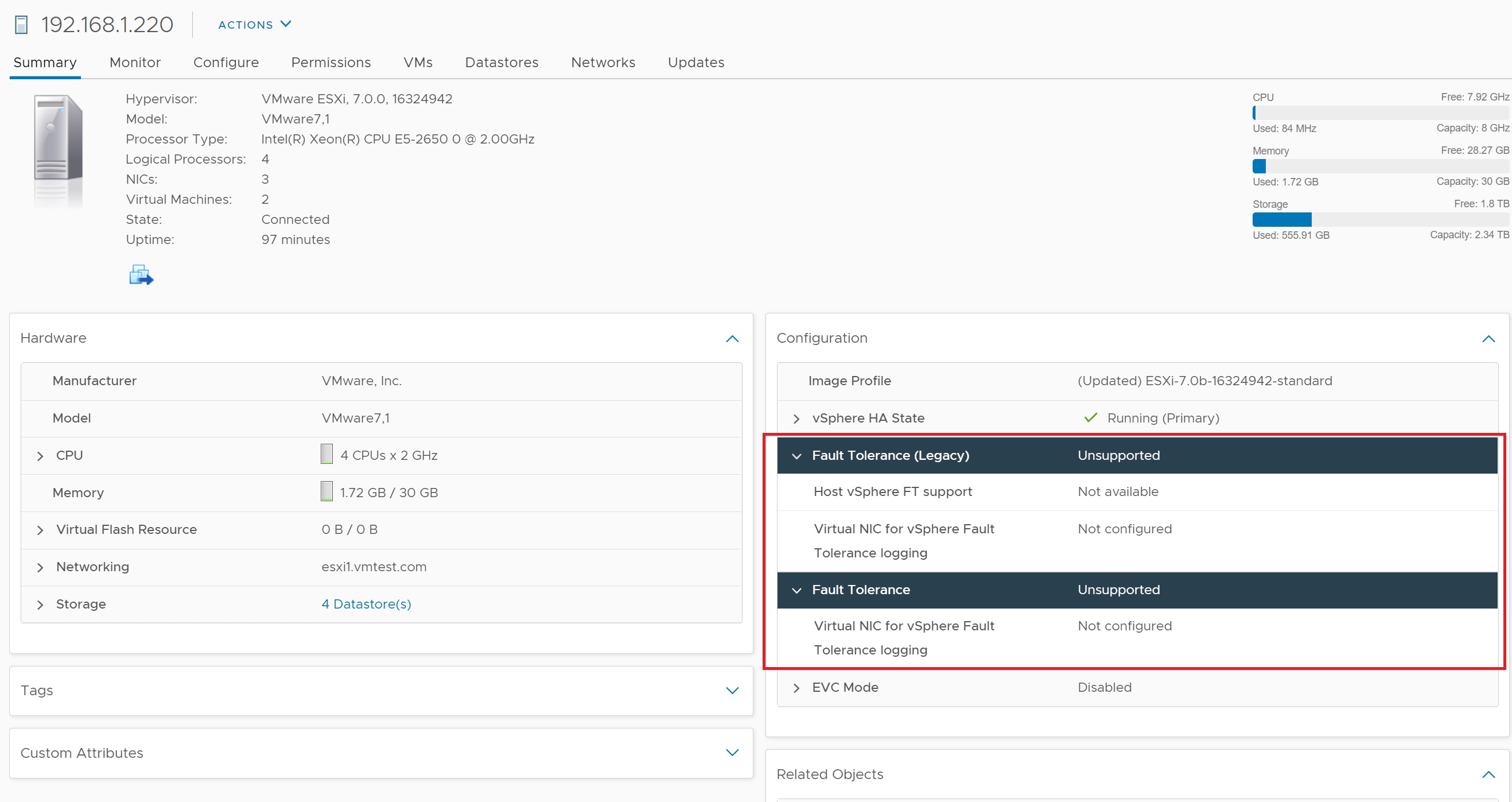
Task: Expand the Custom Attributes panel
Action: click(732, 753)
